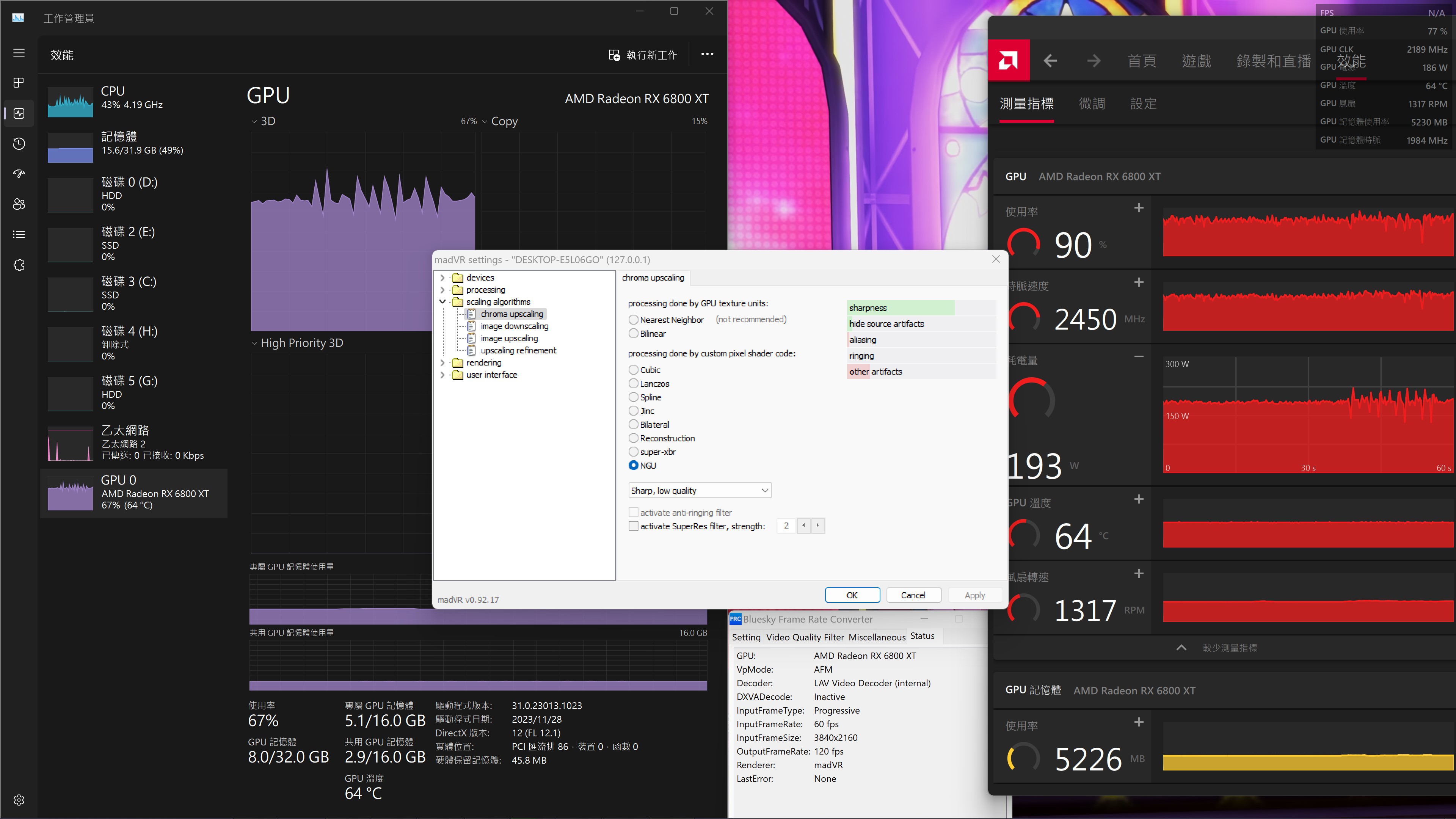Screen dimensions: 1456x819
Task: Enable the activate SuperRes filter checkbox
Action: 634,526
